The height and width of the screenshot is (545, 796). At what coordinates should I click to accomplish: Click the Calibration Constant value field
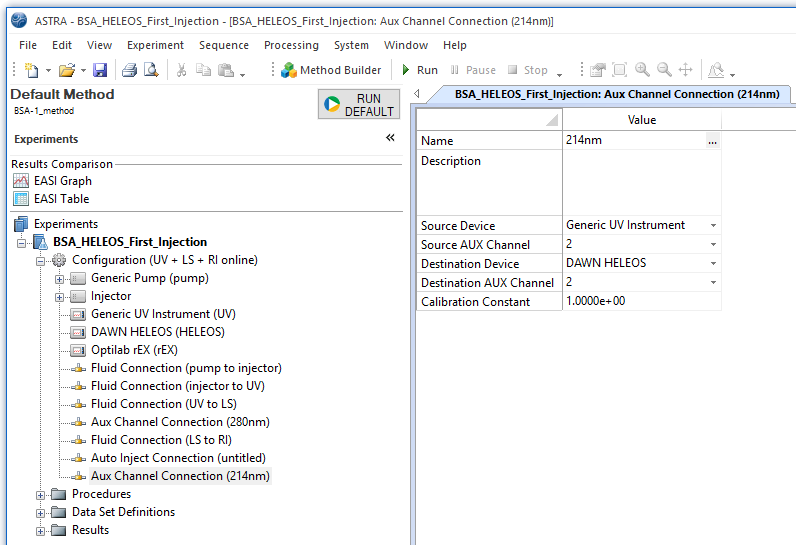pyautogui.click(x=640, y=302)
